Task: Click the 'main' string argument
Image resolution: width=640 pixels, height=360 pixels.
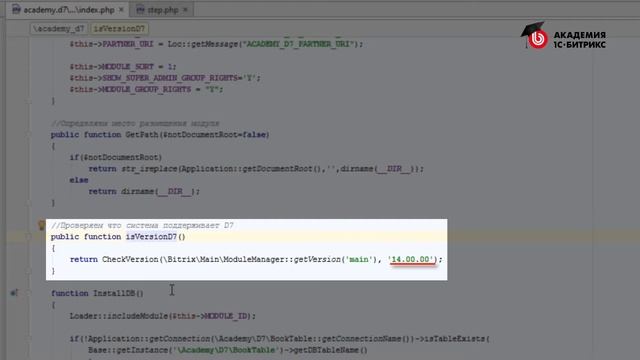Action: pos(359,259)
